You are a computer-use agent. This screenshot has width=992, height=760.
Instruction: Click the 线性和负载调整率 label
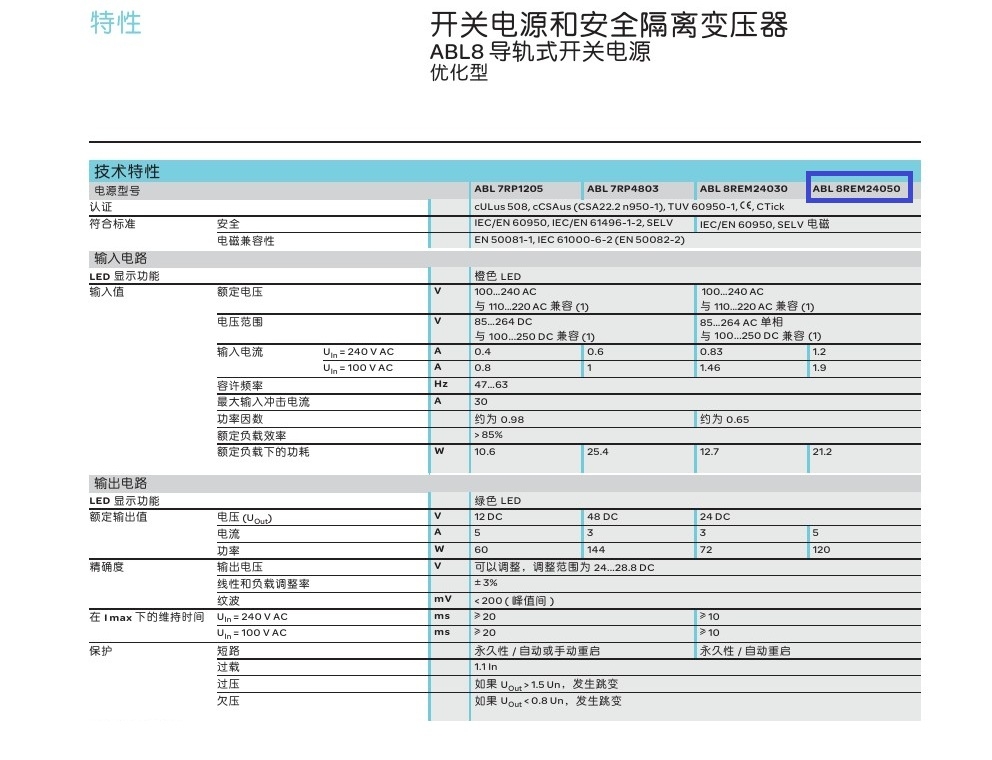[x=263, y=583]
